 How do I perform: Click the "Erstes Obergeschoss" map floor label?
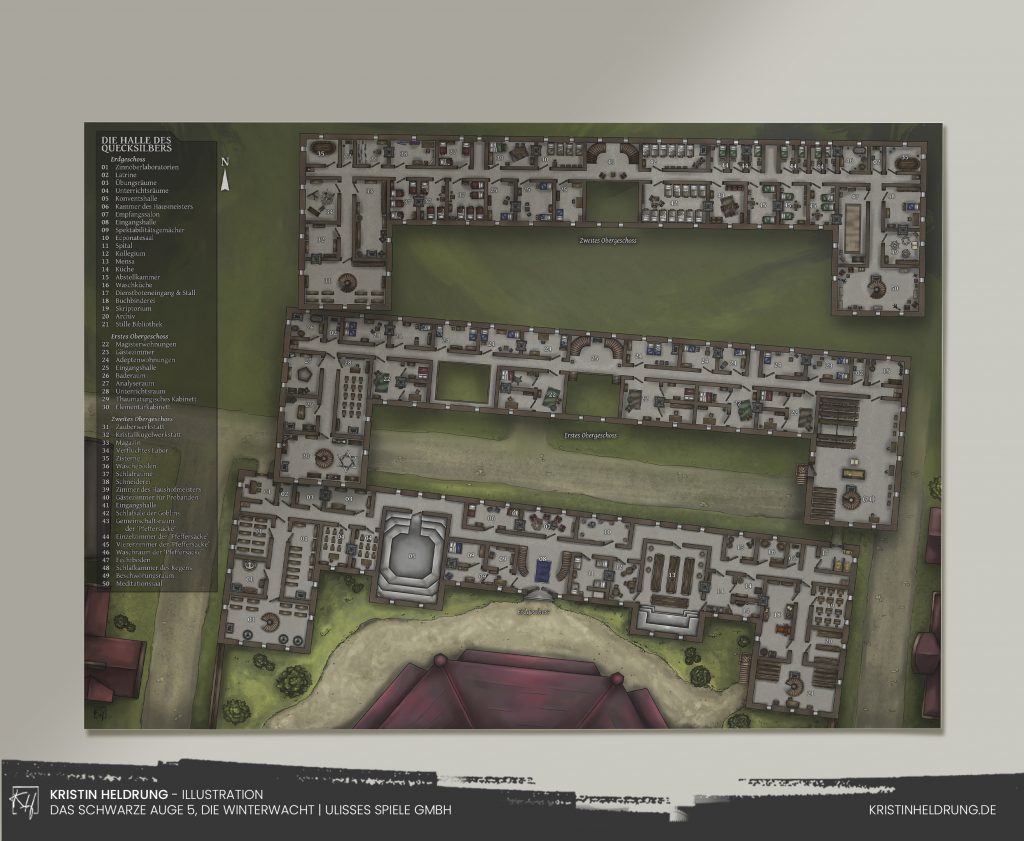click(x=590, y=435)
